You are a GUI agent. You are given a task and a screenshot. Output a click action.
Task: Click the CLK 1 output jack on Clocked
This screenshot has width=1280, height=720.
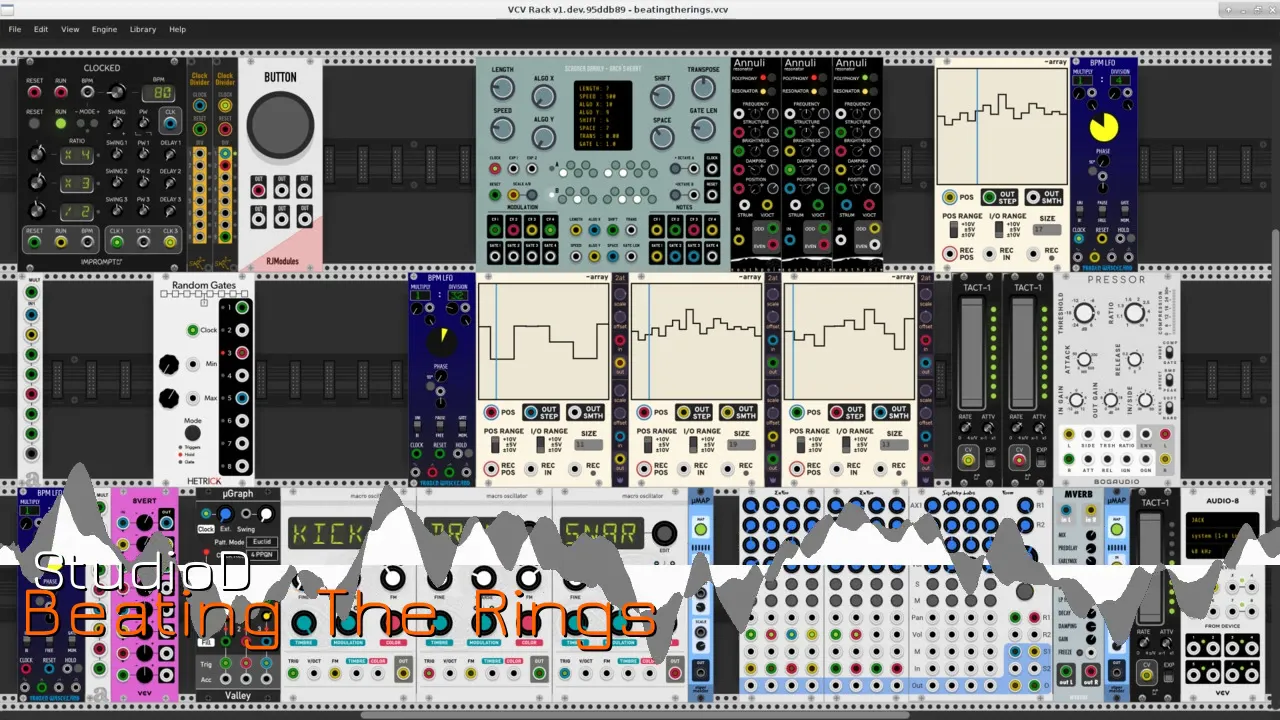pos(116,240)
